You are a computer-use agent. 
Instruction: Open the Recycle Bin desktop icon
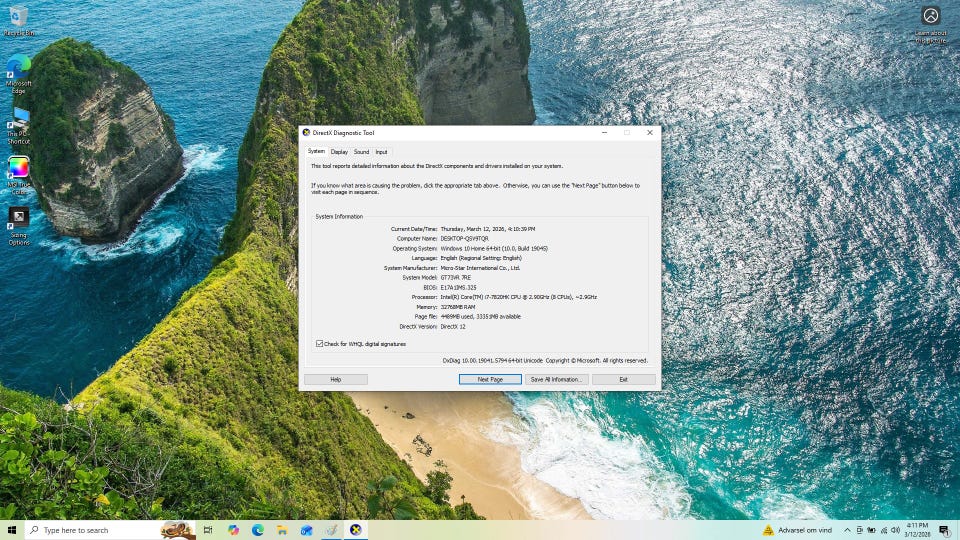click(x=18, y=21)
